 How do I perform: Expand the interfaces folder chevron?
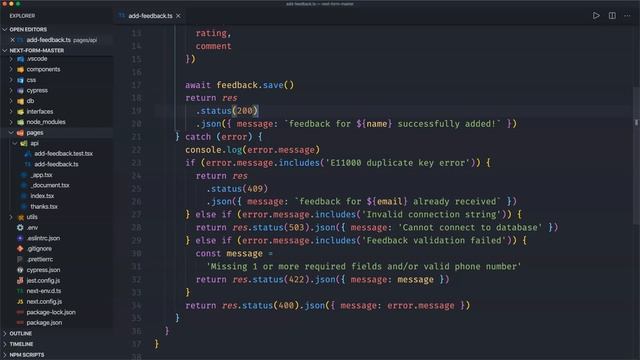coord(11,111)
